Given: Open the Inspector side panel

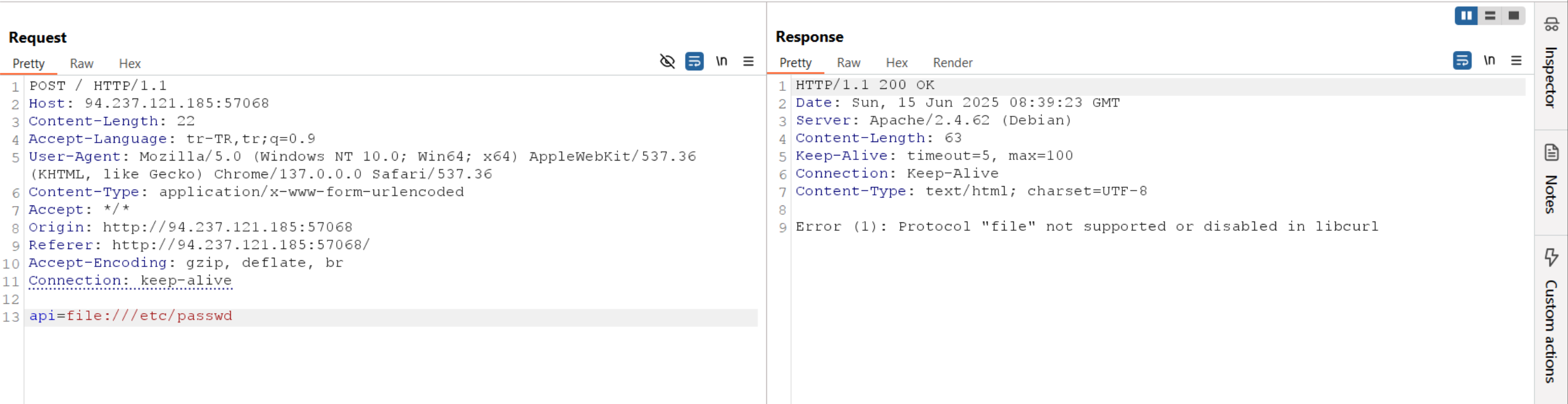Looking at the screenshot, I should [x=1551, y=63].
